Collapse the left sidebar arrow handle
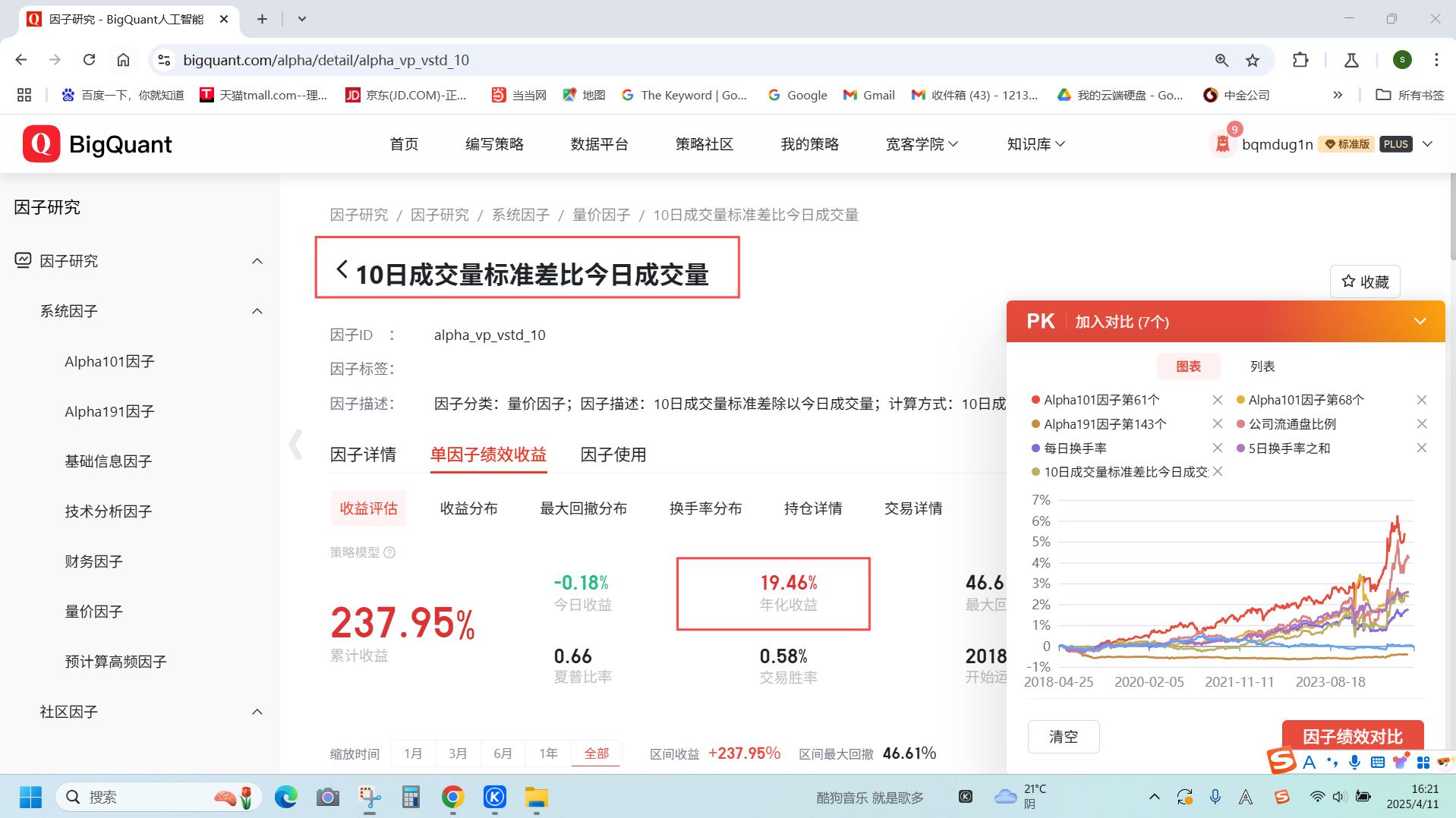 [x=295, y=445]
